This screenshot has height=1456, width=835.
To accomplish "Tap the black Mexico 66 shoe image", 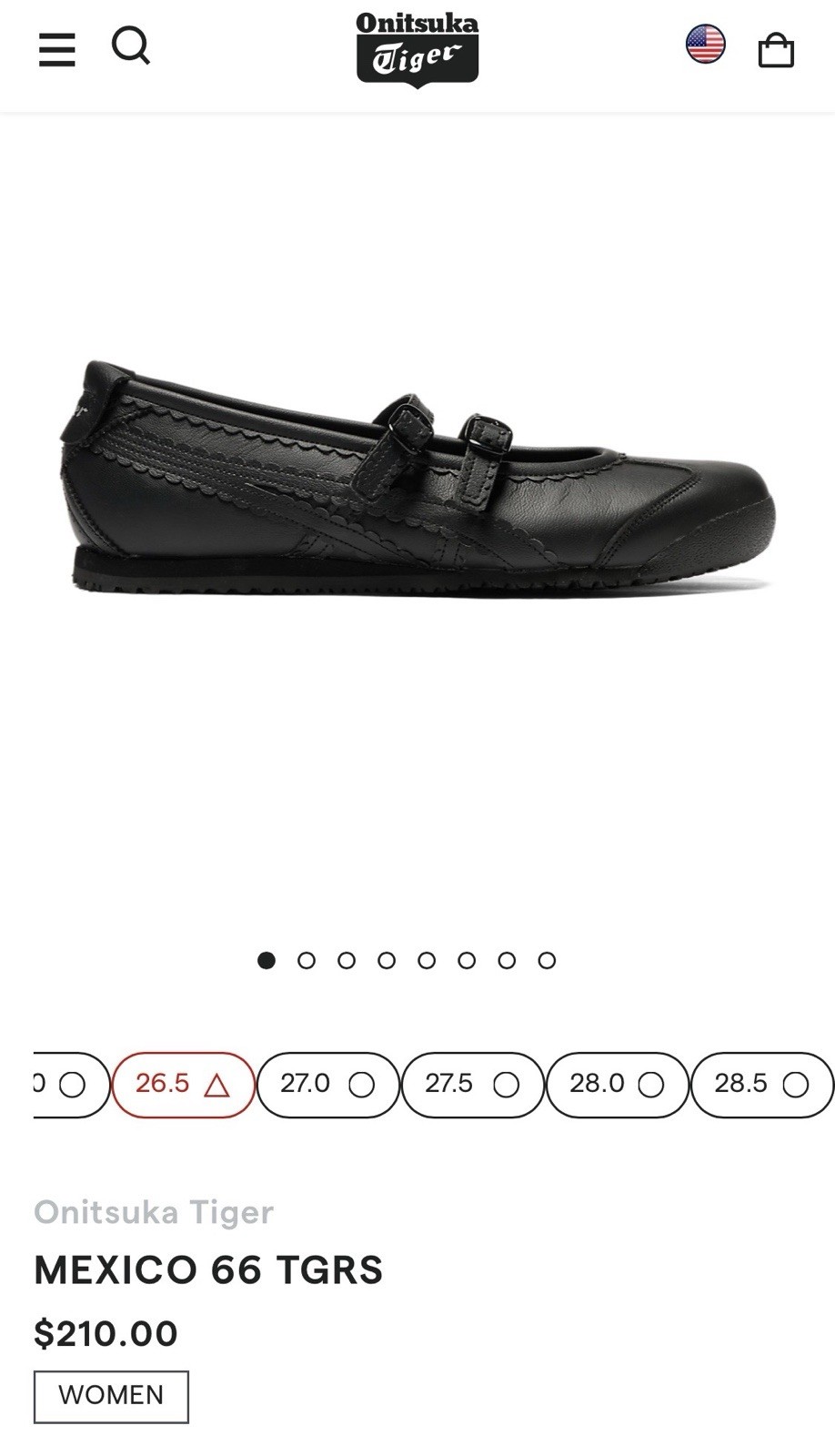I will pos(417,478).
